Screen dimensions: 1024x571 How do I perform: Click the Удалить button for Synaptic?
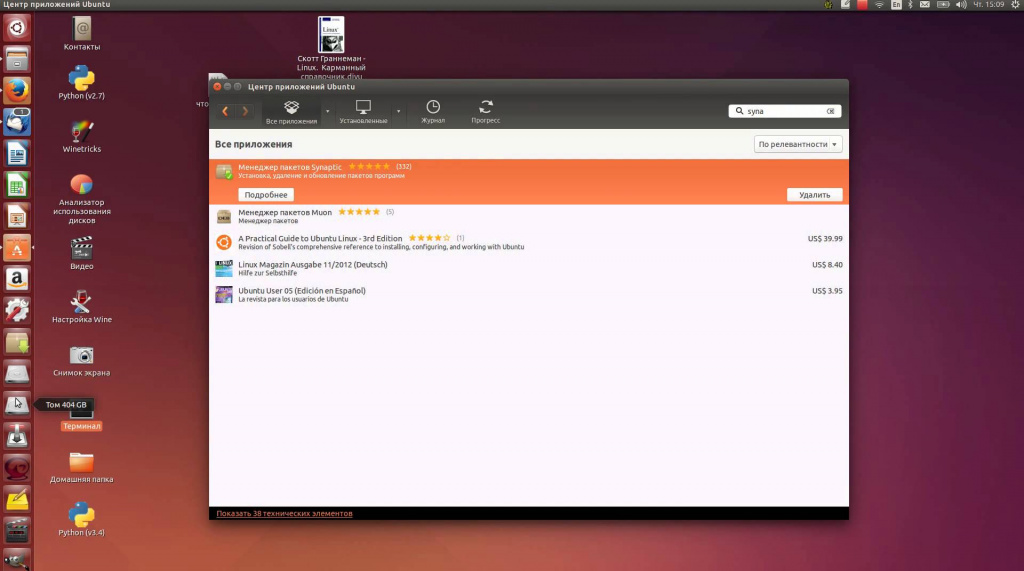(x=814, y=195)
